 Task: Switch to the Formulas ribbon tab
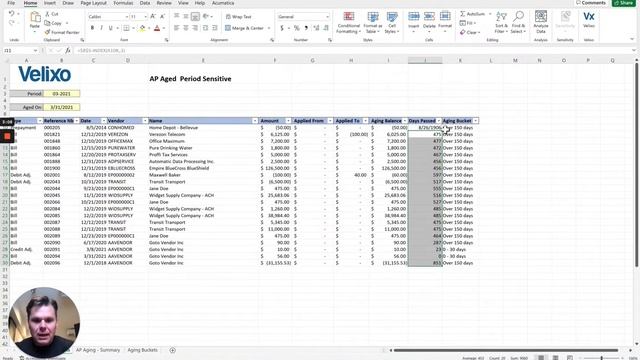123,3
